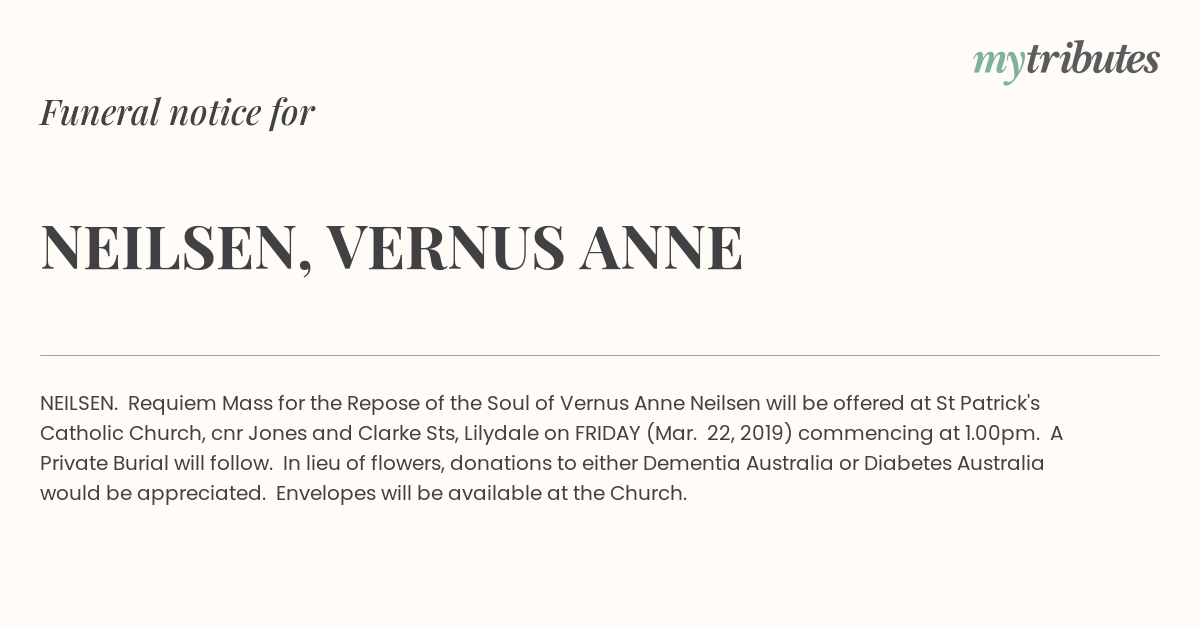Click the green "my" part of logo
1200x630 pixels.
(999, 64)
